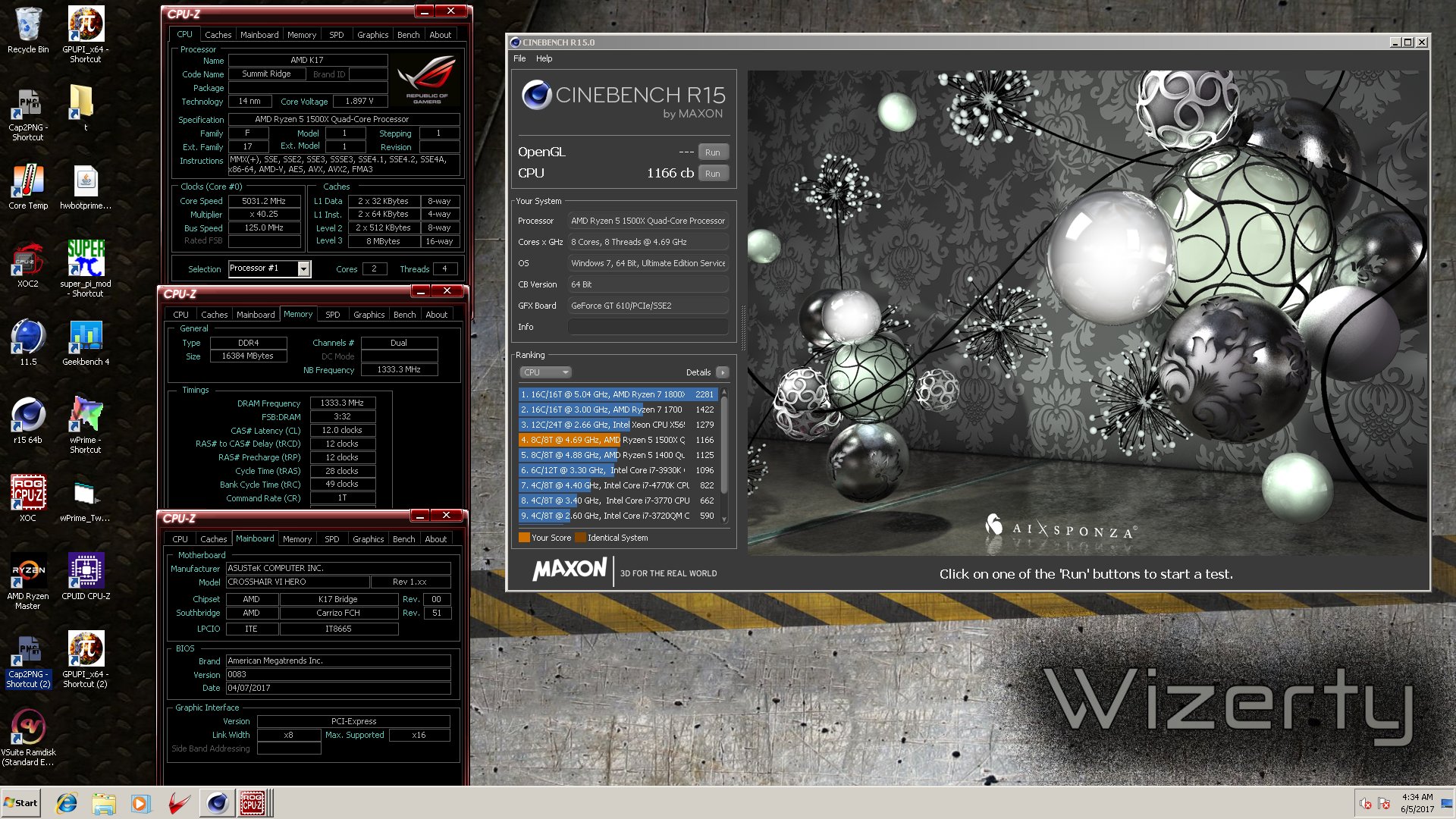
Task: Click the system tray volume icon
Action: [1365, 804]
